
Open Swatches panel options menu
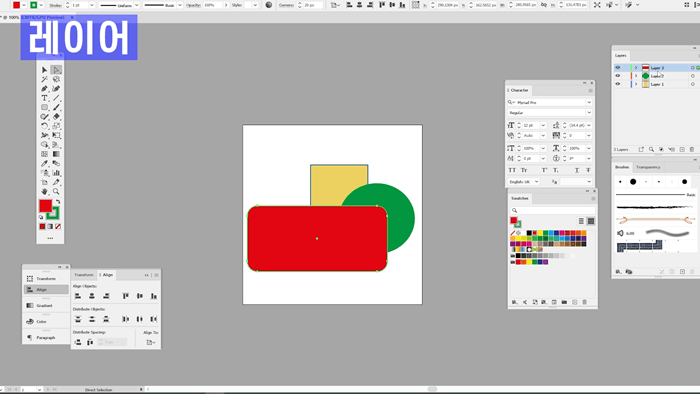coord(593,199)
